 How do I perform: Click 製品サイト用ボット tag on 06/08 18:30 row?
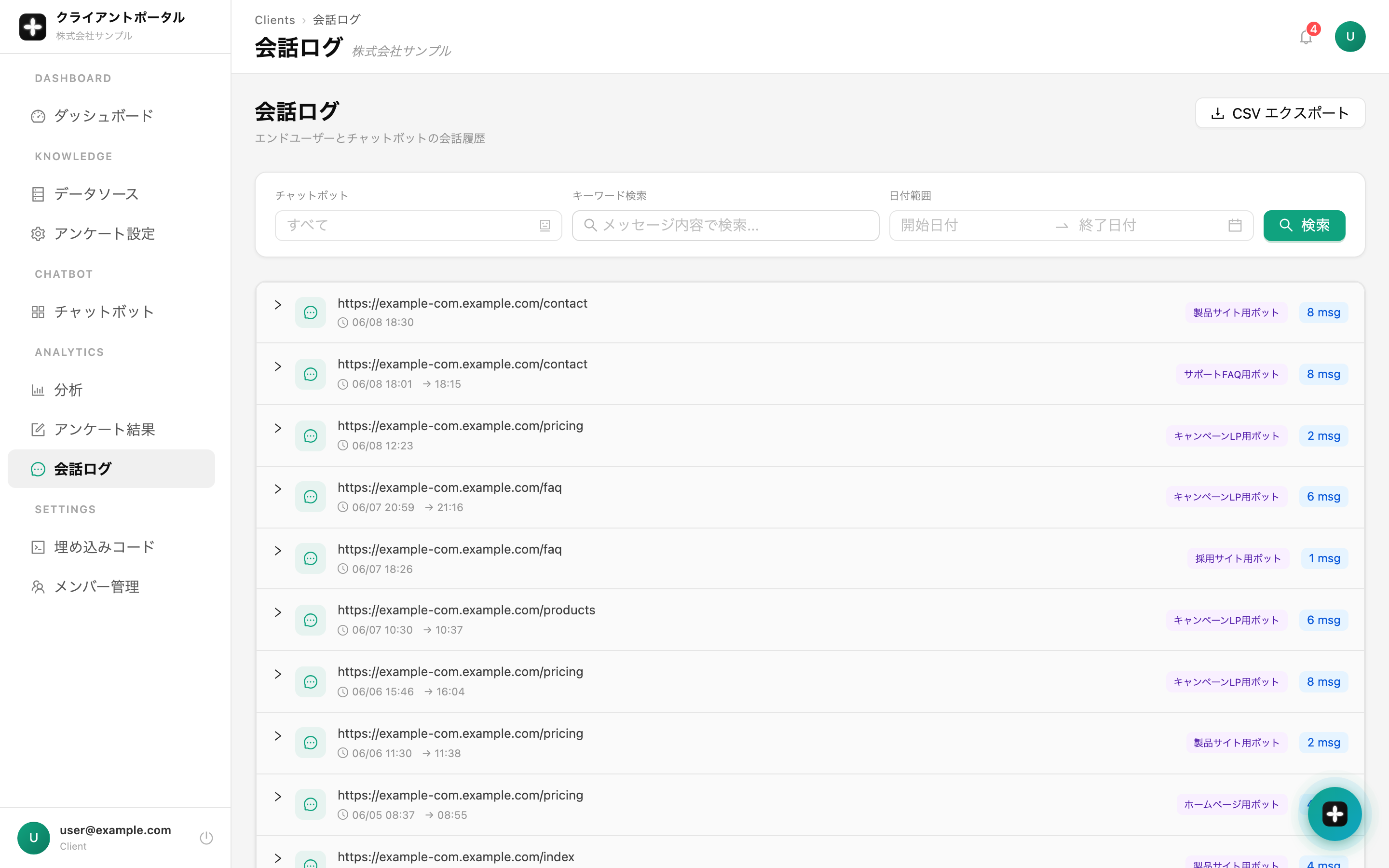click(x=1236, y=313)
